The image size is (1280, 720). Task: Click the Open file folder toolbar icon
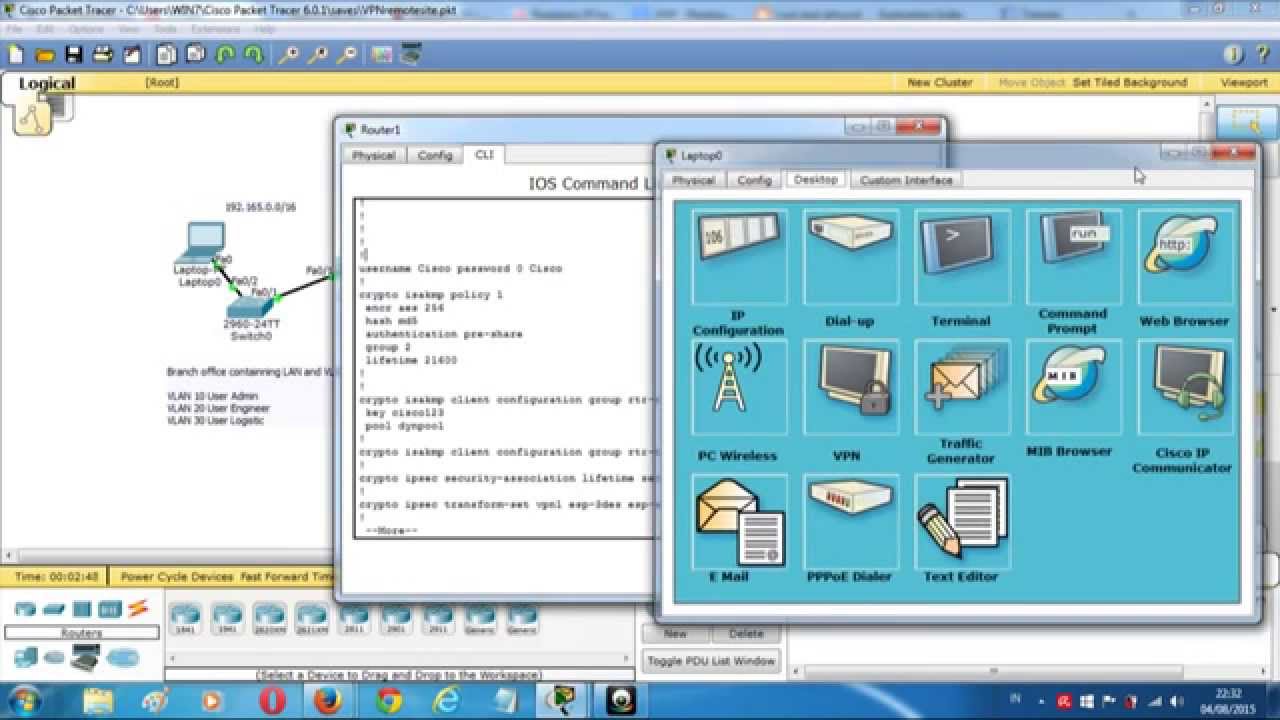[45, 54]
